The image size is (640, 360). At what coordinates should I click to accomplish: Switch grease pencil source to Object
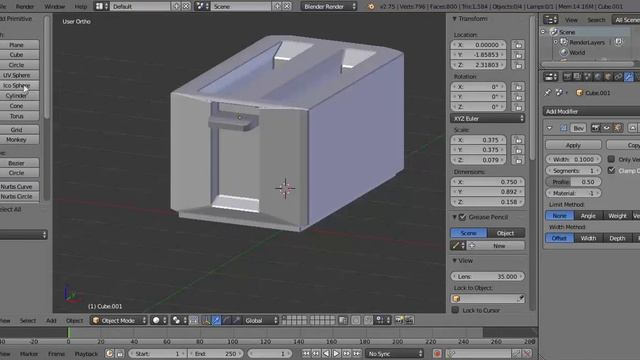506,233
